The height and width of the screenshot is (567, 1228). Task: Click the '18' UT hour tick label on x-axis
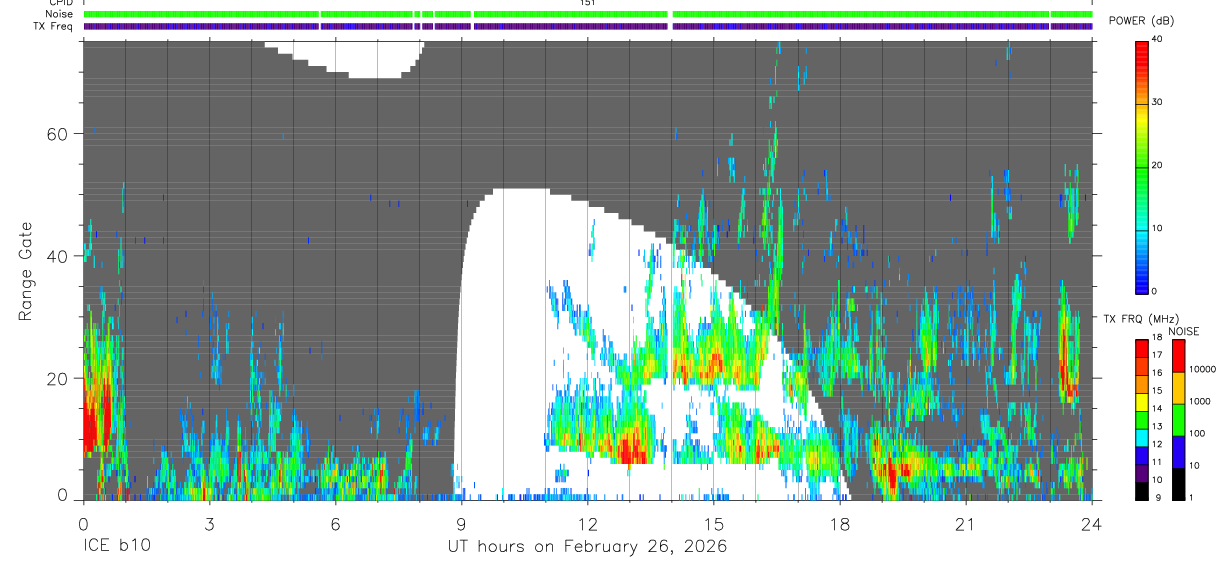[839, 523]
